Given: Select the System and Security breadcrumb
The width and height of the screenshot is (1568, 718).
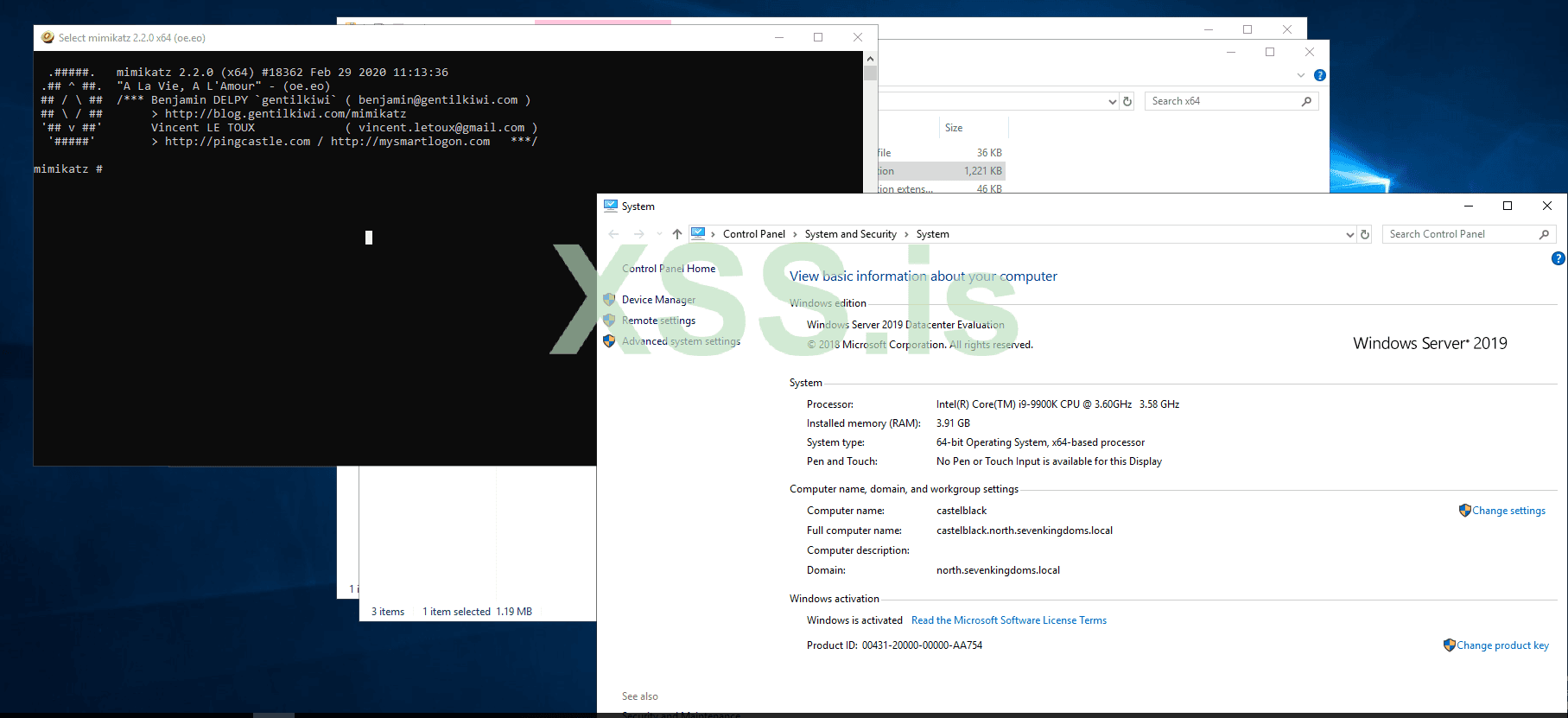Looking at the screenshot, I should pyautogui.click(x=851, y=234).
